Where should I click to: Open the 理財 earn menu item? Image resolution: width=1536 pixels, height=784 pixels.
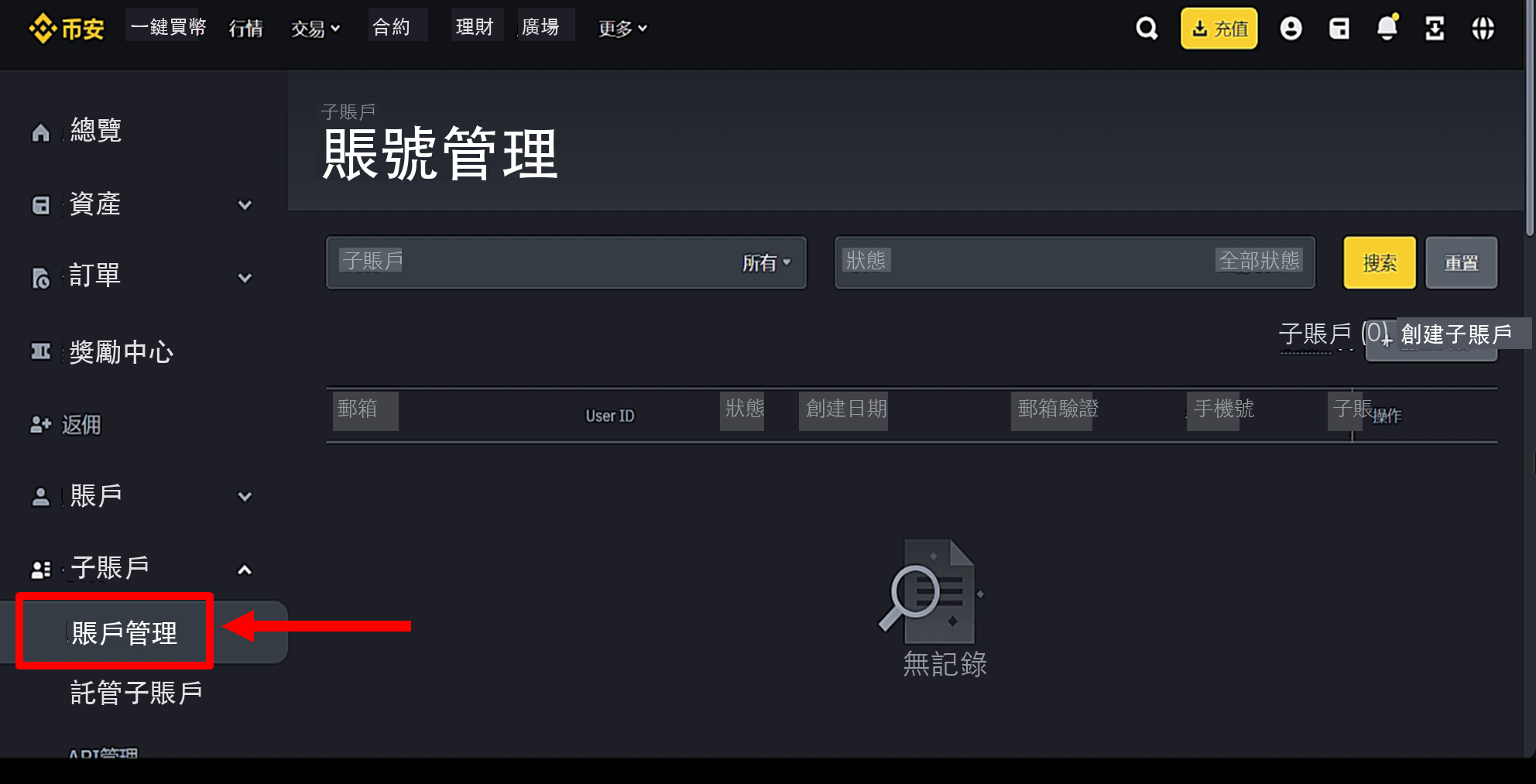point(475,27)
